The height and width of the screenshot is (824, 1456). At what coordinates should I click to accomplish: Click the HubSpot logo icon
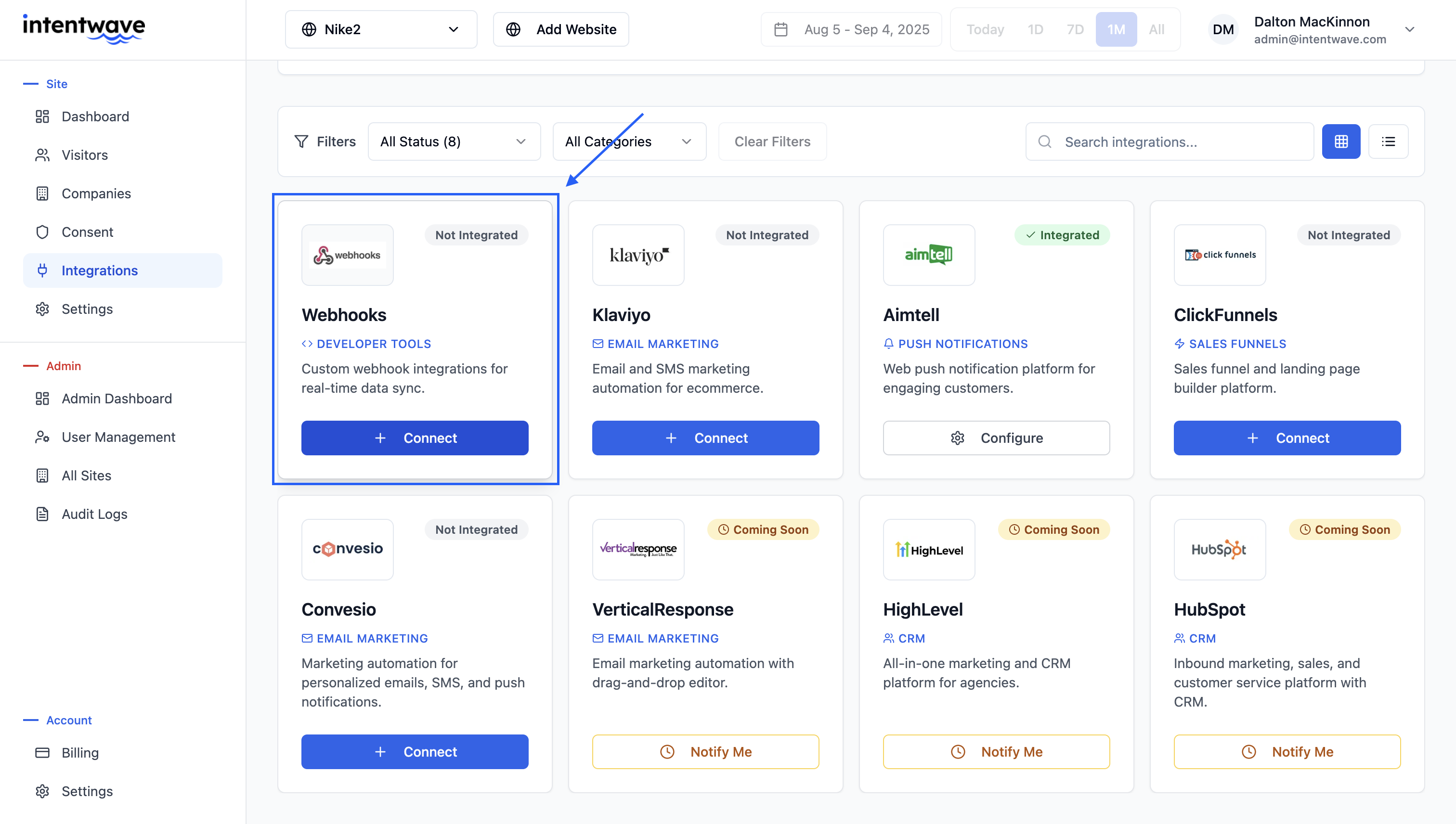point(1220,550)
